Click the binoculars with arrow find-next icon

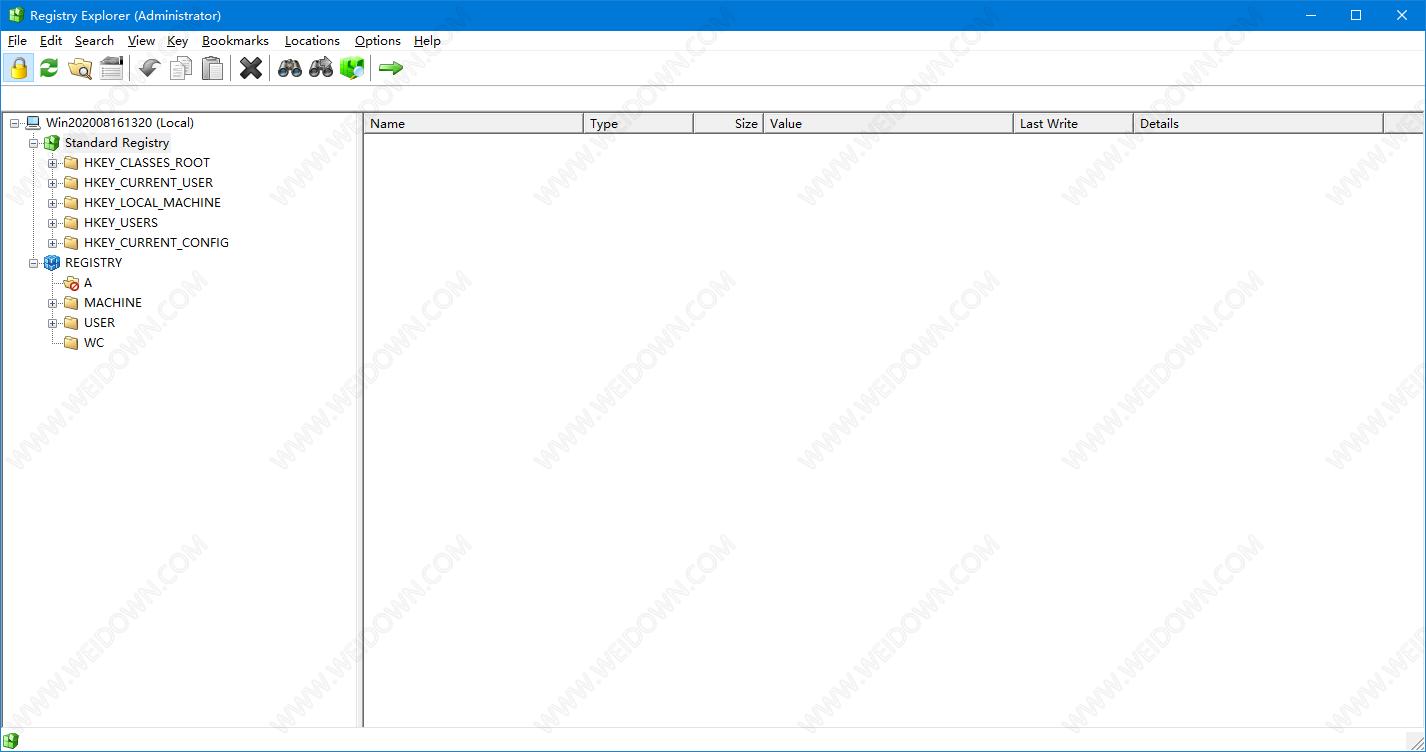[x=321, y=68]
